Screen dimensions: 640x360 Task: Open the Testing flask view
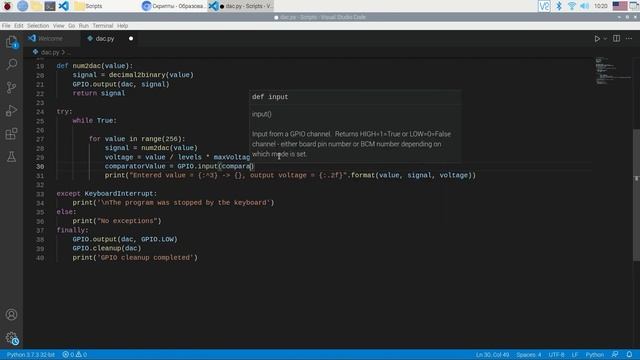pyautogui.click(x=11, y=157)
